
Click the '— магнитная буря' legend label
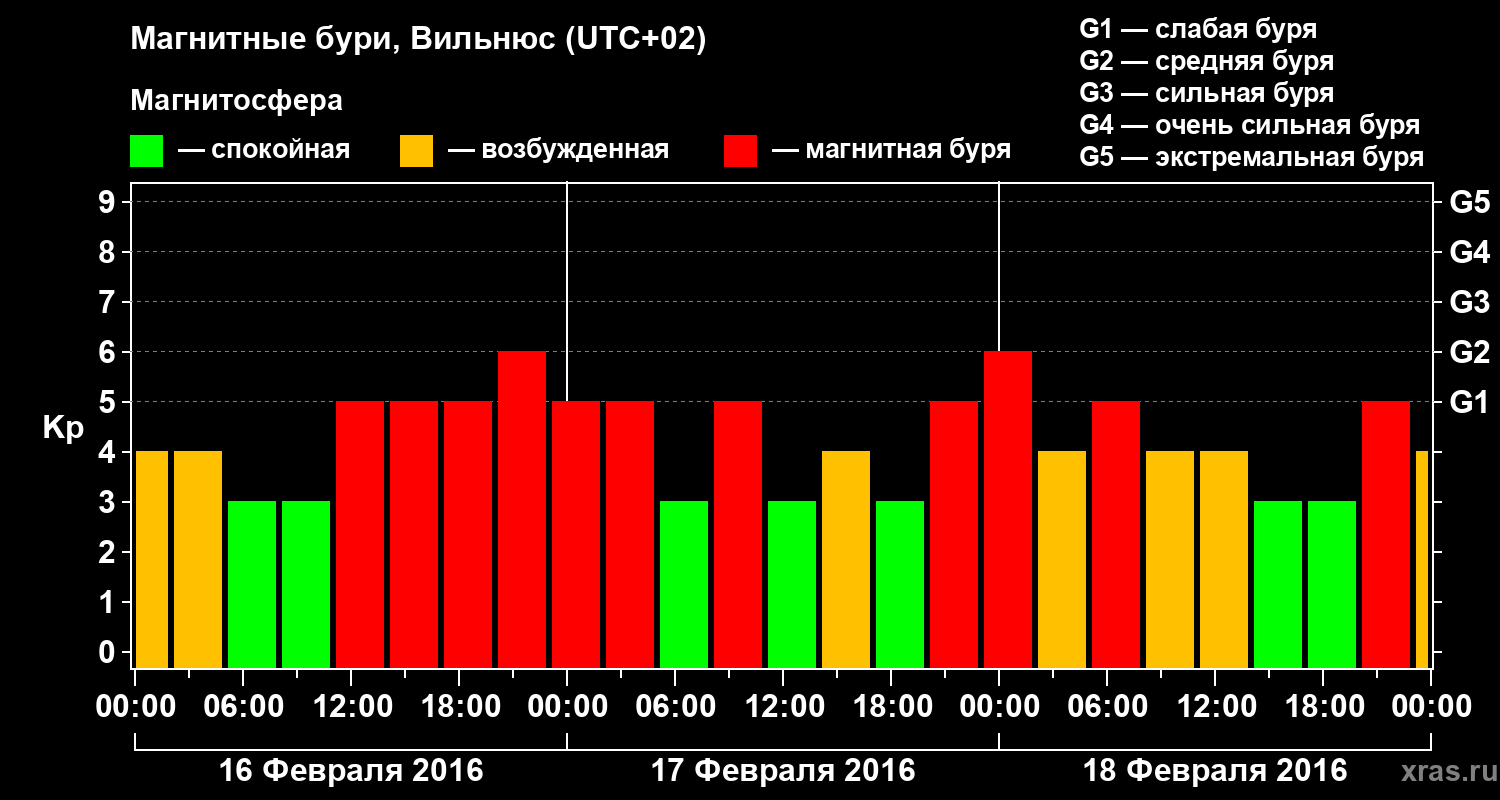(892, 151)
